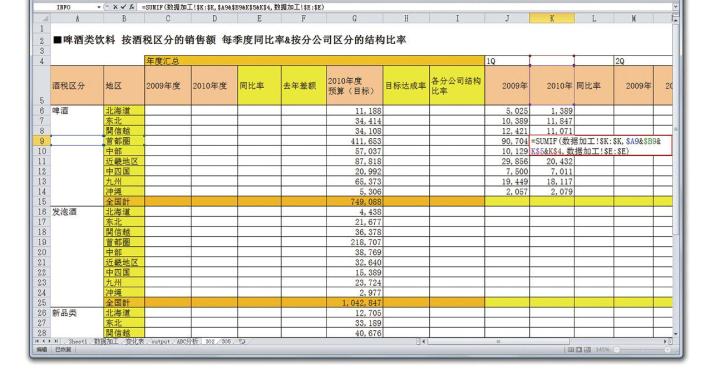Switch to the 302 sheet tab
The image size is (720, 378).
point(209,342)
